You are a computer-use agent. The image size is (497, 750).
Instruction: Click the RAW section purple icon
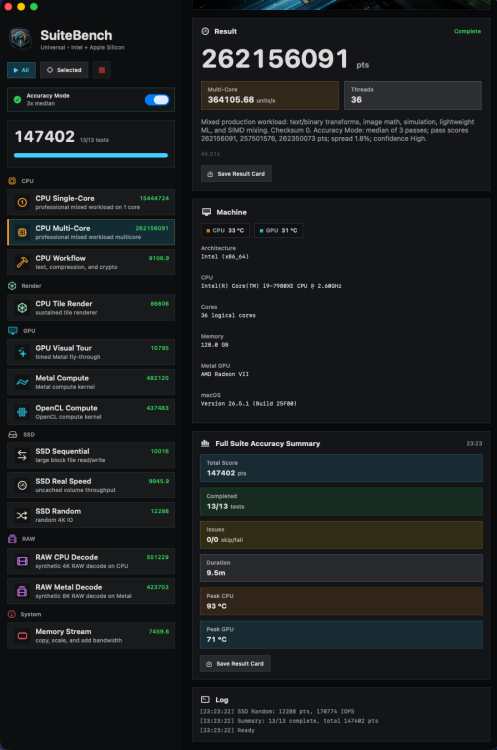12,539
